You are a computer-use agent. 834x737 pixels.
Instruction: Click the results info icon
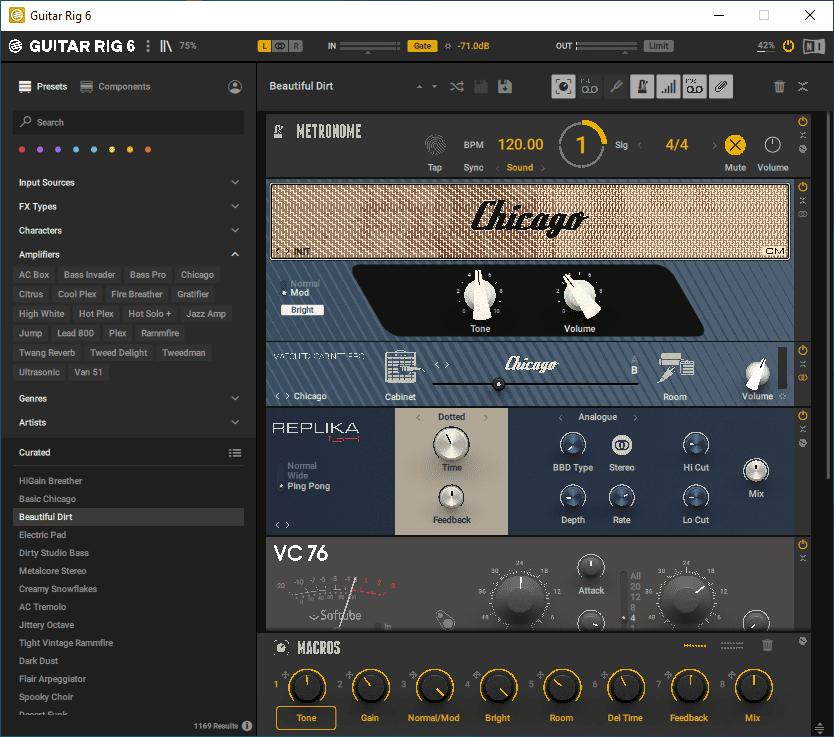point(247,726)
